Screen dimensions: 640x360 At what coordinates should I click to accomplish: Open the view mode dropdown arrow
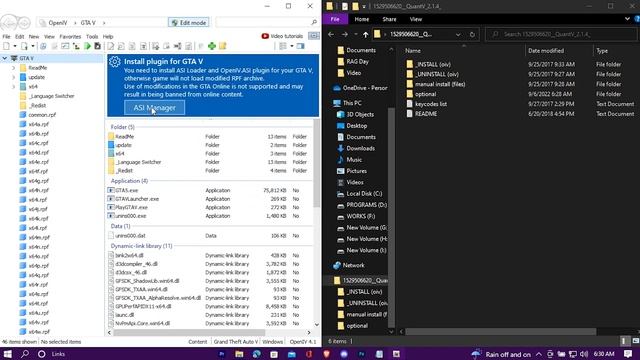(291, 46)
